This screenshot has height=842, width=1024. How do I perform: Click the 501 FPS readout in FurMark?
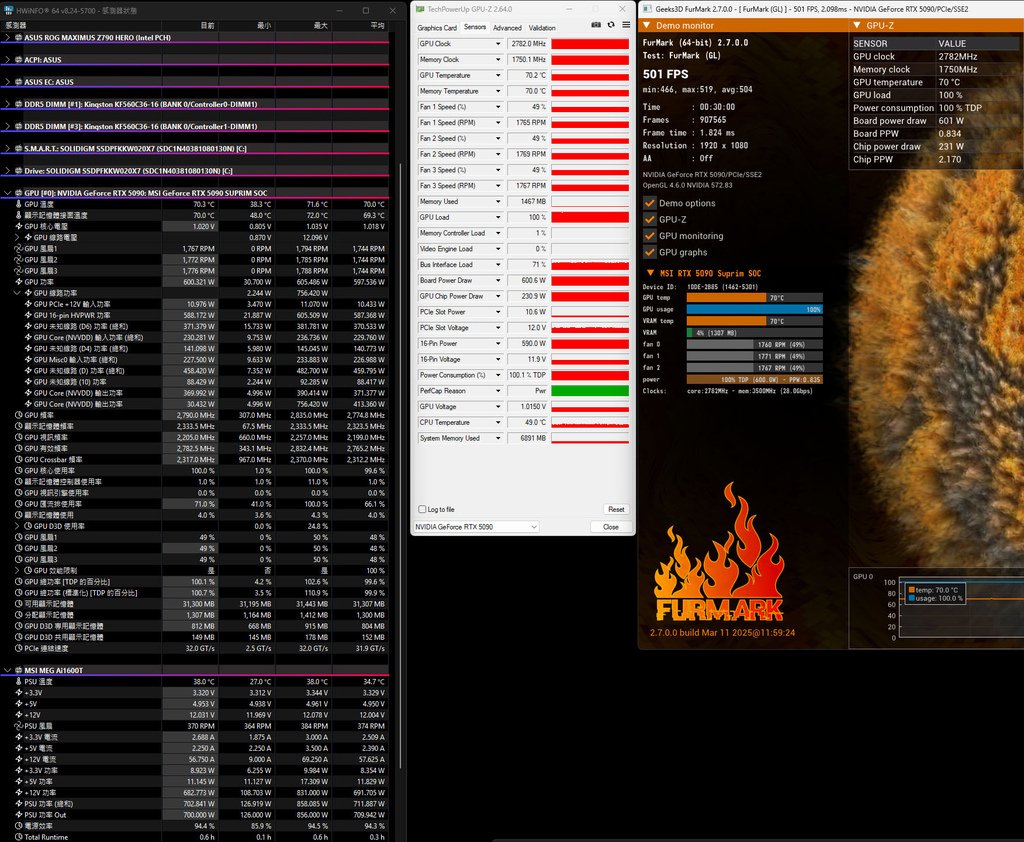point(665,74)
